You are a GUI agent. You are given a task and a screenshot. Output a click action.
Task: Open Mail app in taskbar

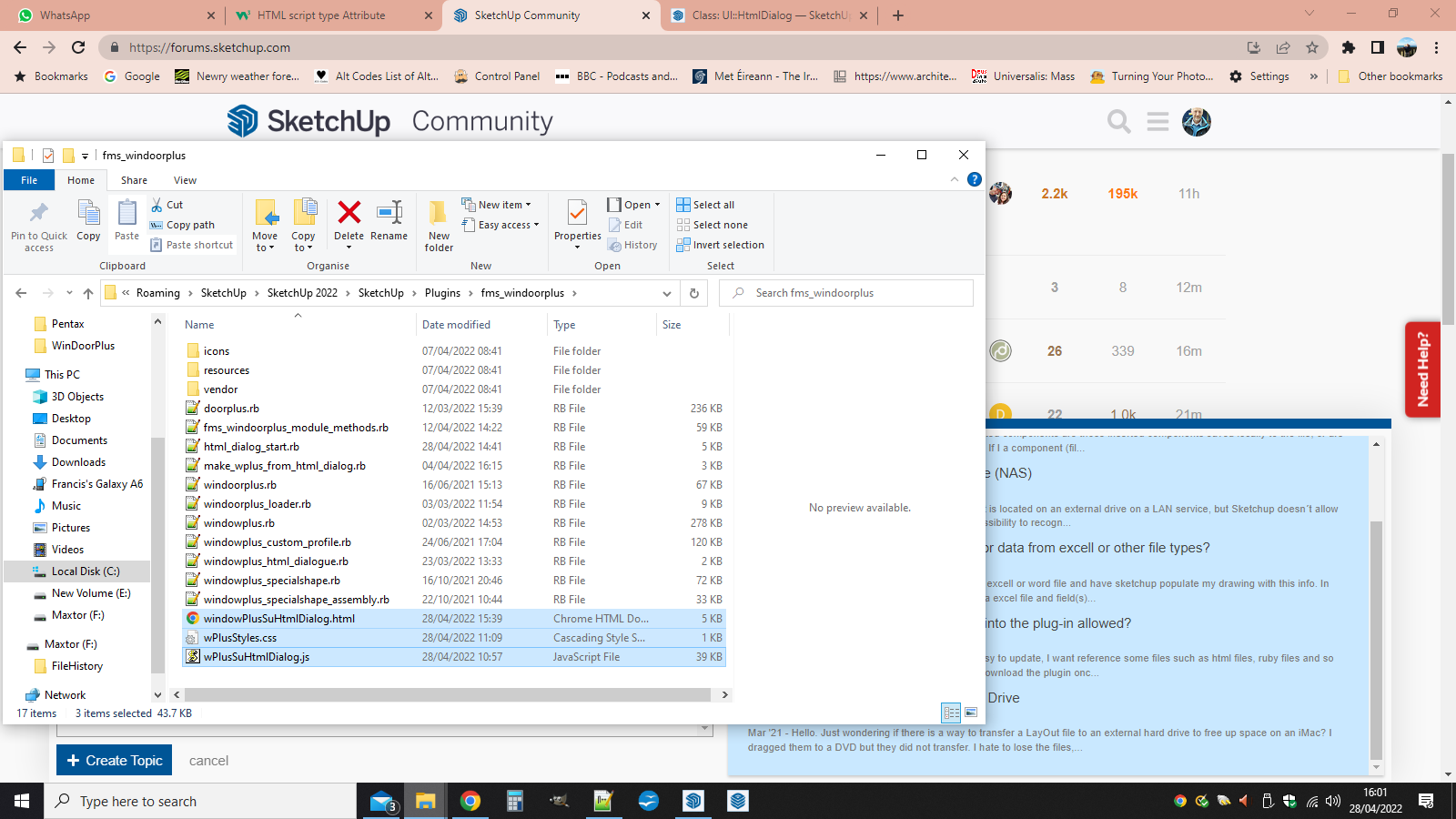(x=383, y=801)
